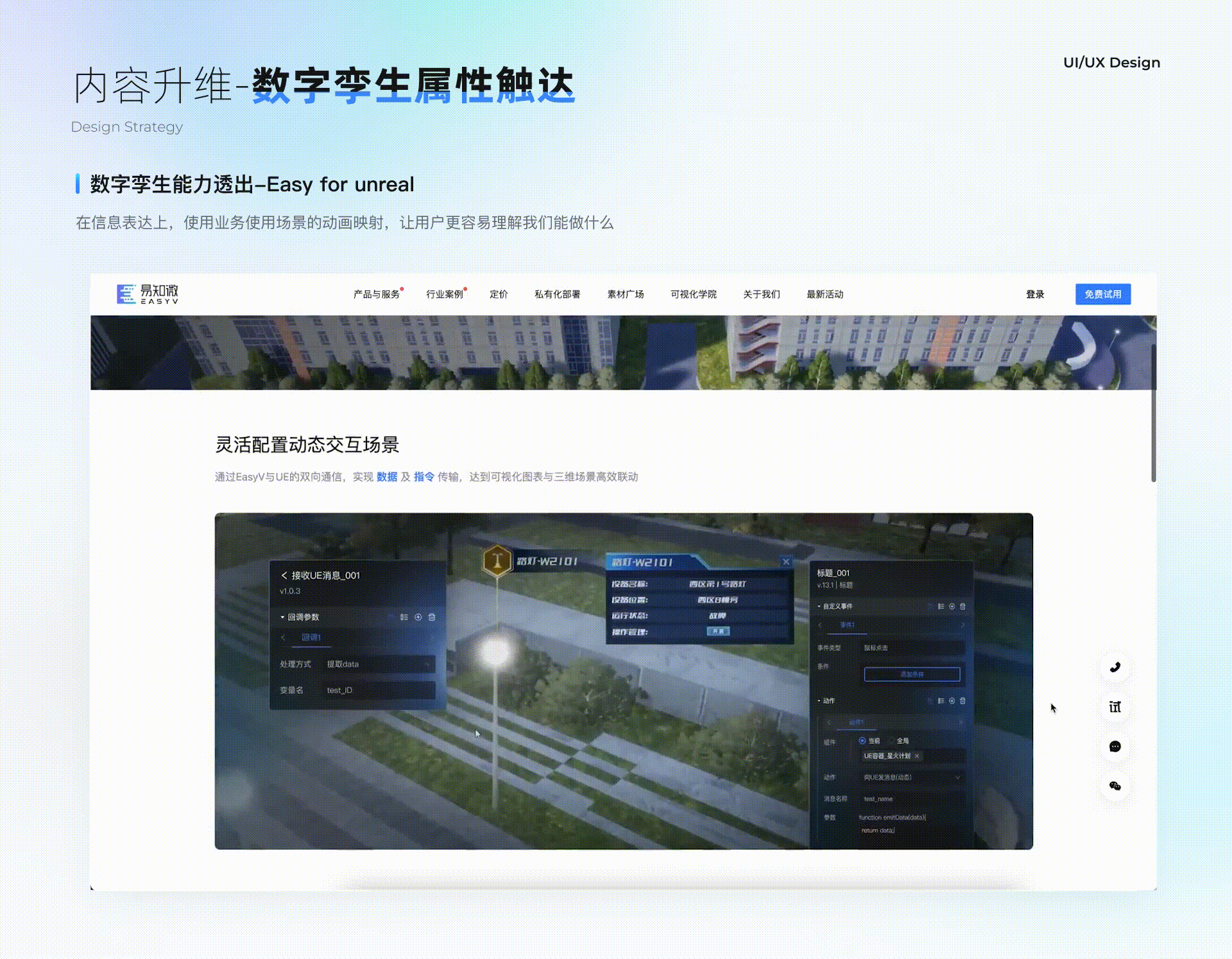
Task: Select the 回调1 tab
Action: pyautogui.click(x=311, y=637)
